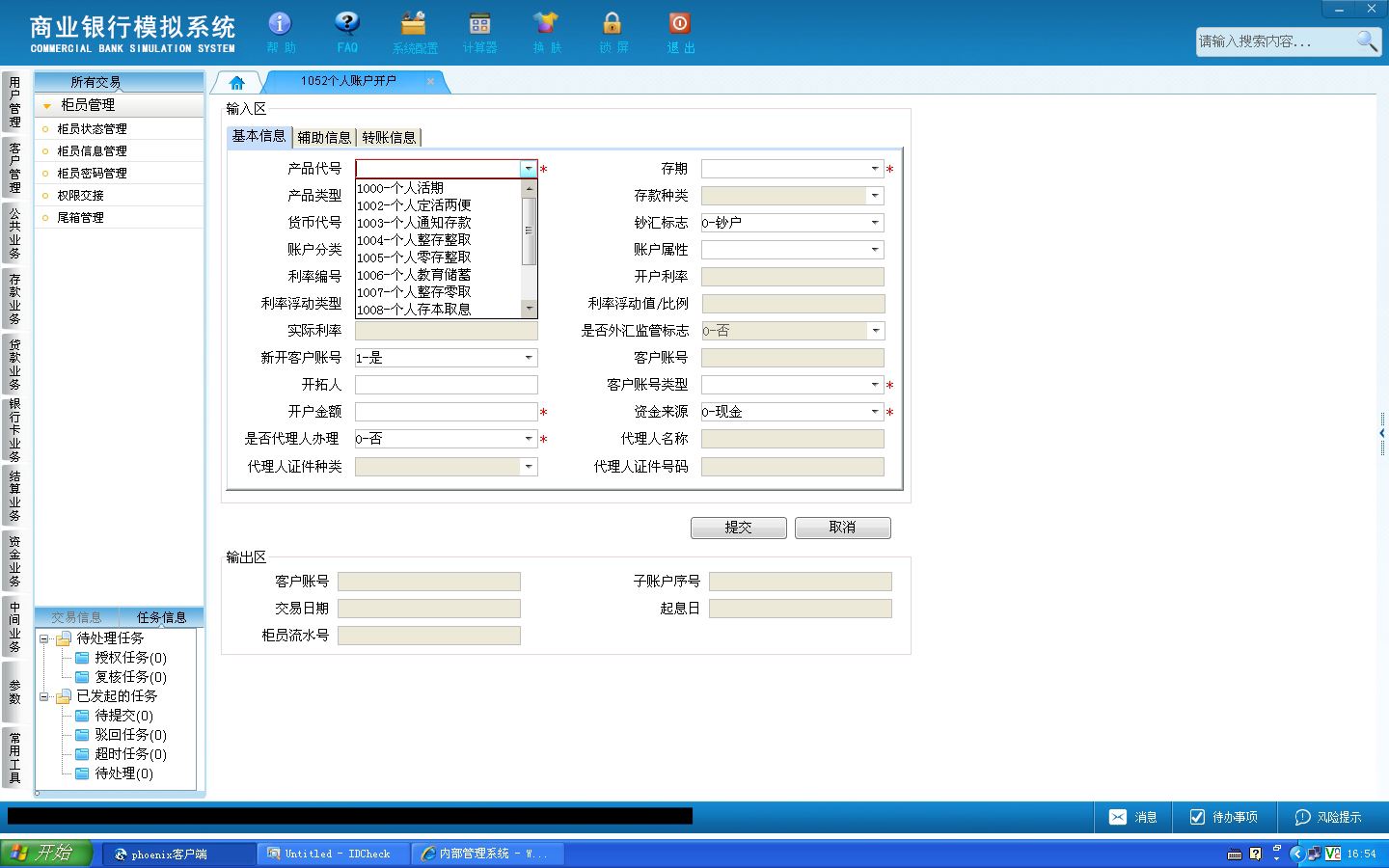
Task: Switch to the 任务信息 panel tab
Action: (x=161, y=617)
